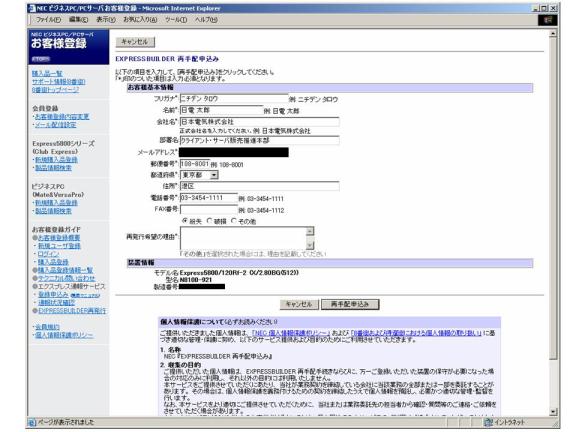Open the 編集 menu
The height and width of the screenshot is (432, 576).
(x=78, y=19)
